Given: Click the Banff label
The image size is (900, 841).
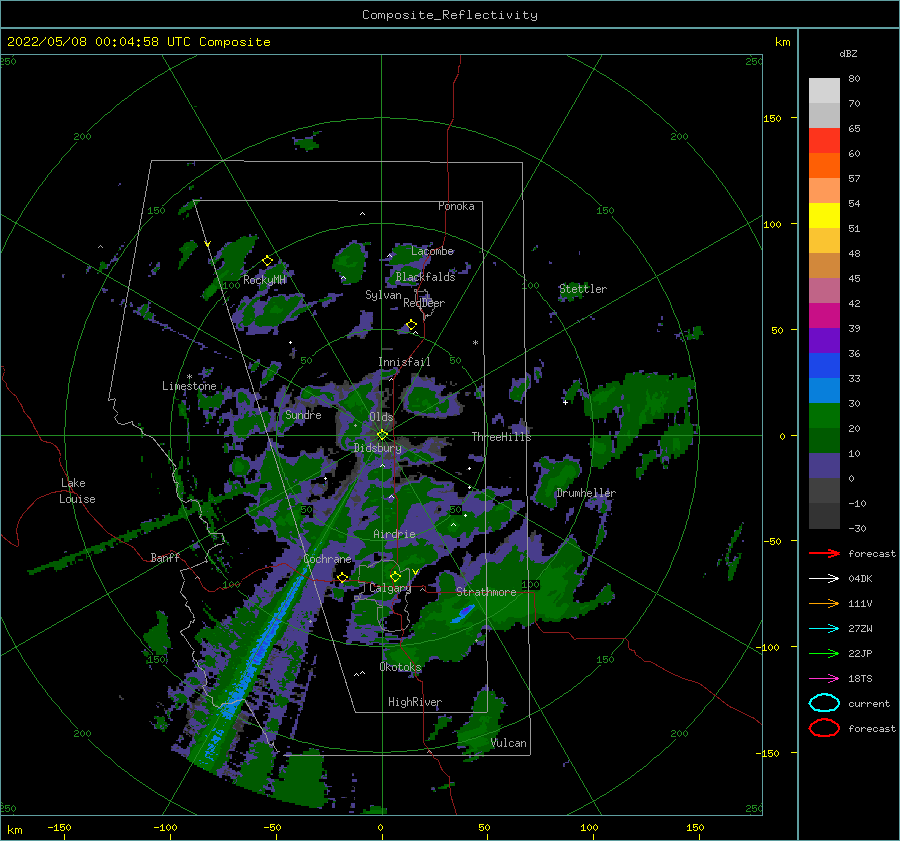Looking at the screenshot, I should click(x=165, y=557).
